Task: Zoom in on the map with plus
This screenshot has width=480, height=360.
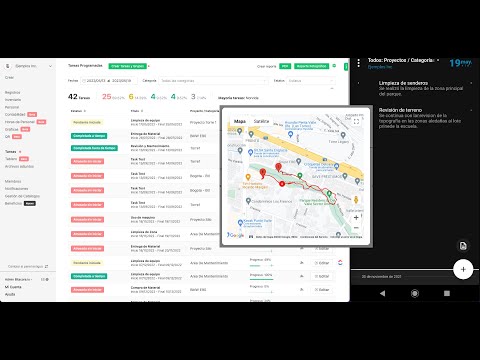Action: coord(356,218)
